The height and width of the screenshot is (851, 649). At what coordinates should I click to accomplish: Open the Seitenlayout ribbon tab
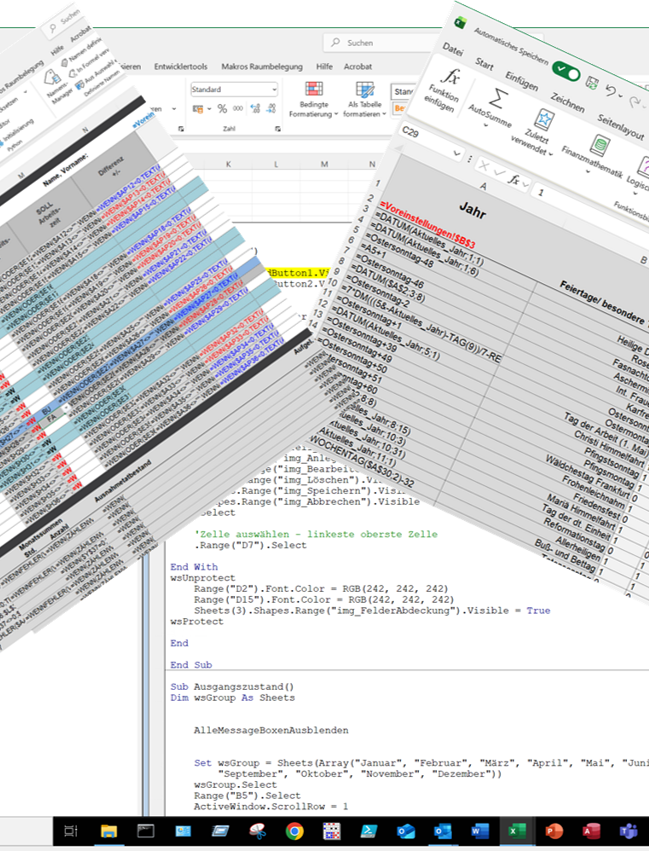click(620, 127)
